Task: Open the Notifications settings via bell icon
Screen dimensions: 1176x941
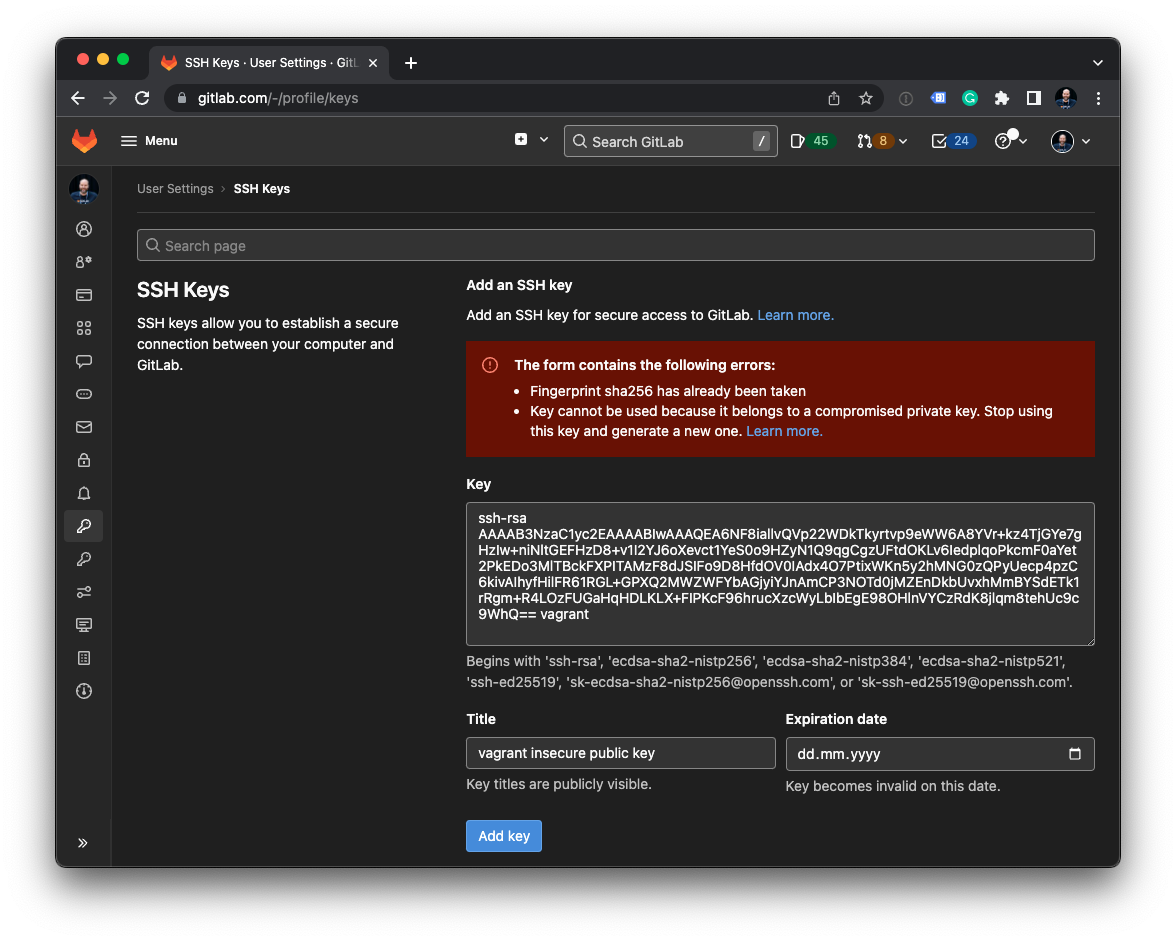Action: (x=84, y=493)
